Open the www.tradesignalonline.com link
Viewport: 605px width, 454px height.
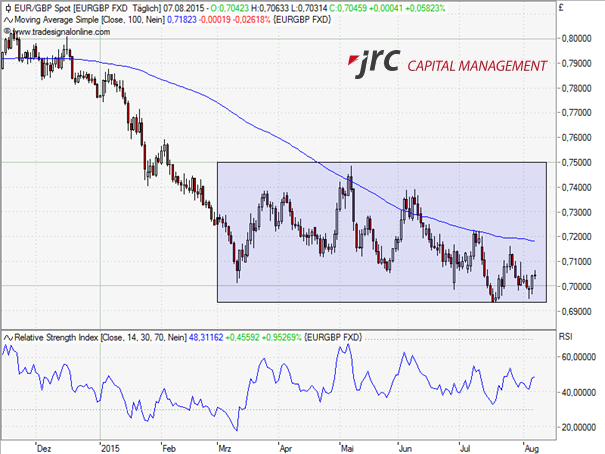pos(62,31)
